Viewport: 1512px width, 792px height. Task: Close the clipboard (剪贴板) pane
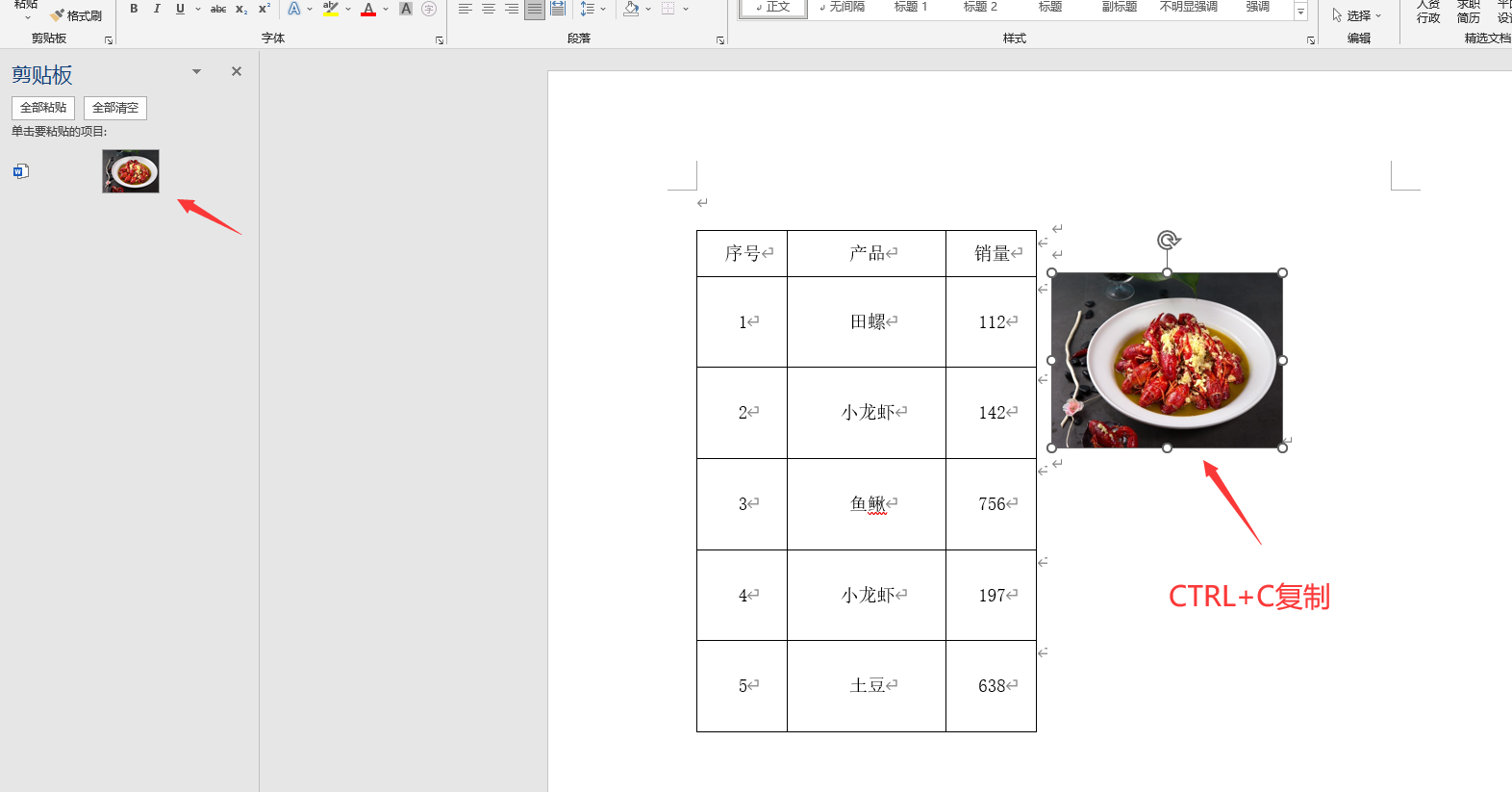pos(237,71)
